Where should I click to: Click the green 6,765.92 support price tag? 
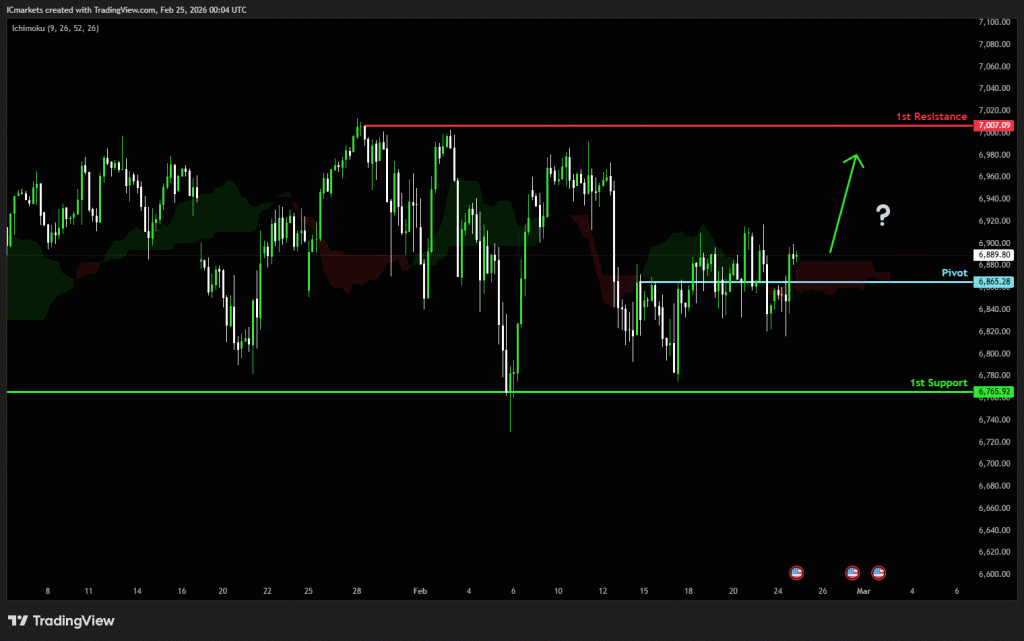996,392
